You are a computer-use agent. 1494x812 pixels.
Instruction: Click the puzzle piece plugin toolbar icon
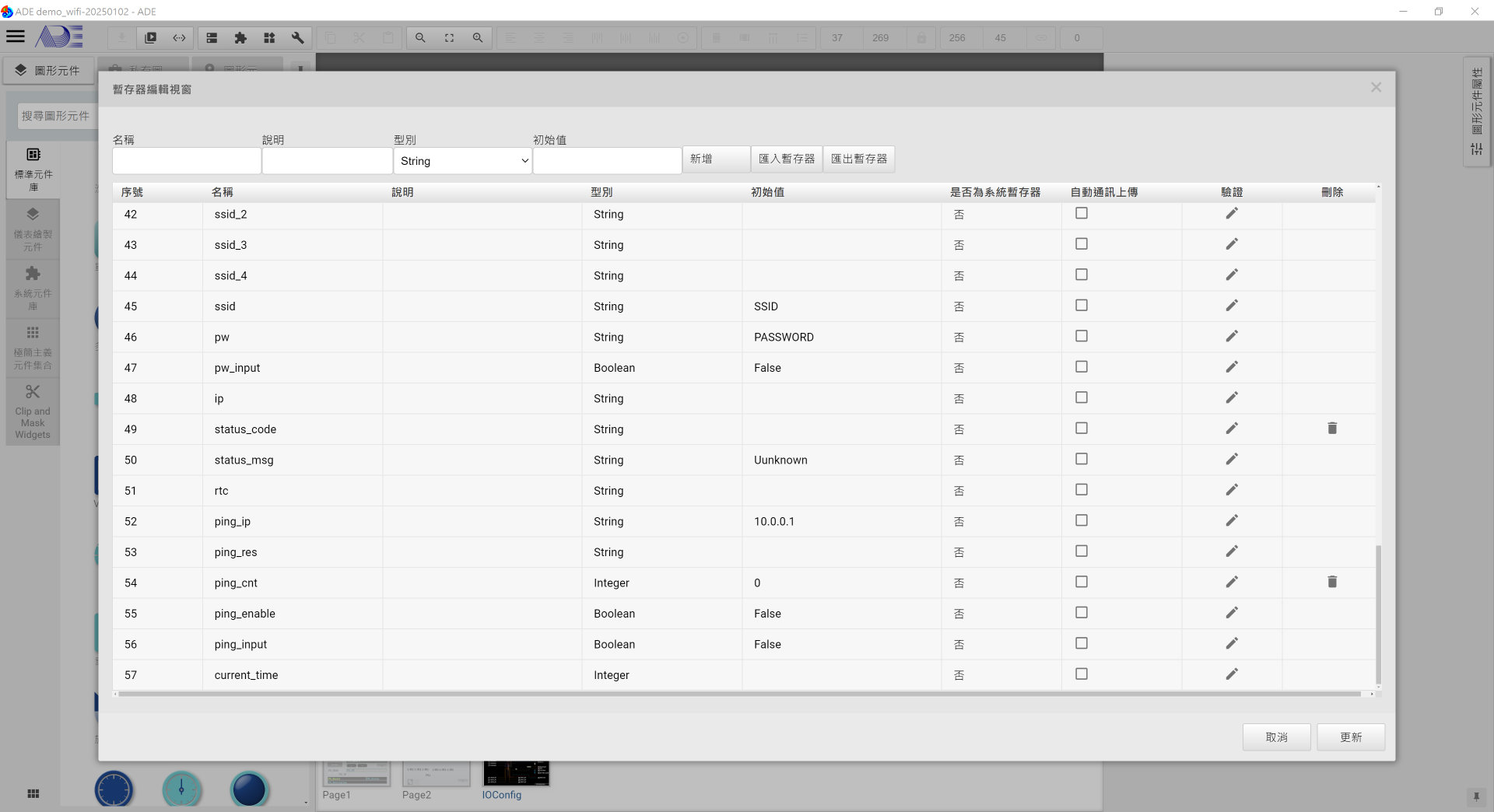tap(240, 37)
